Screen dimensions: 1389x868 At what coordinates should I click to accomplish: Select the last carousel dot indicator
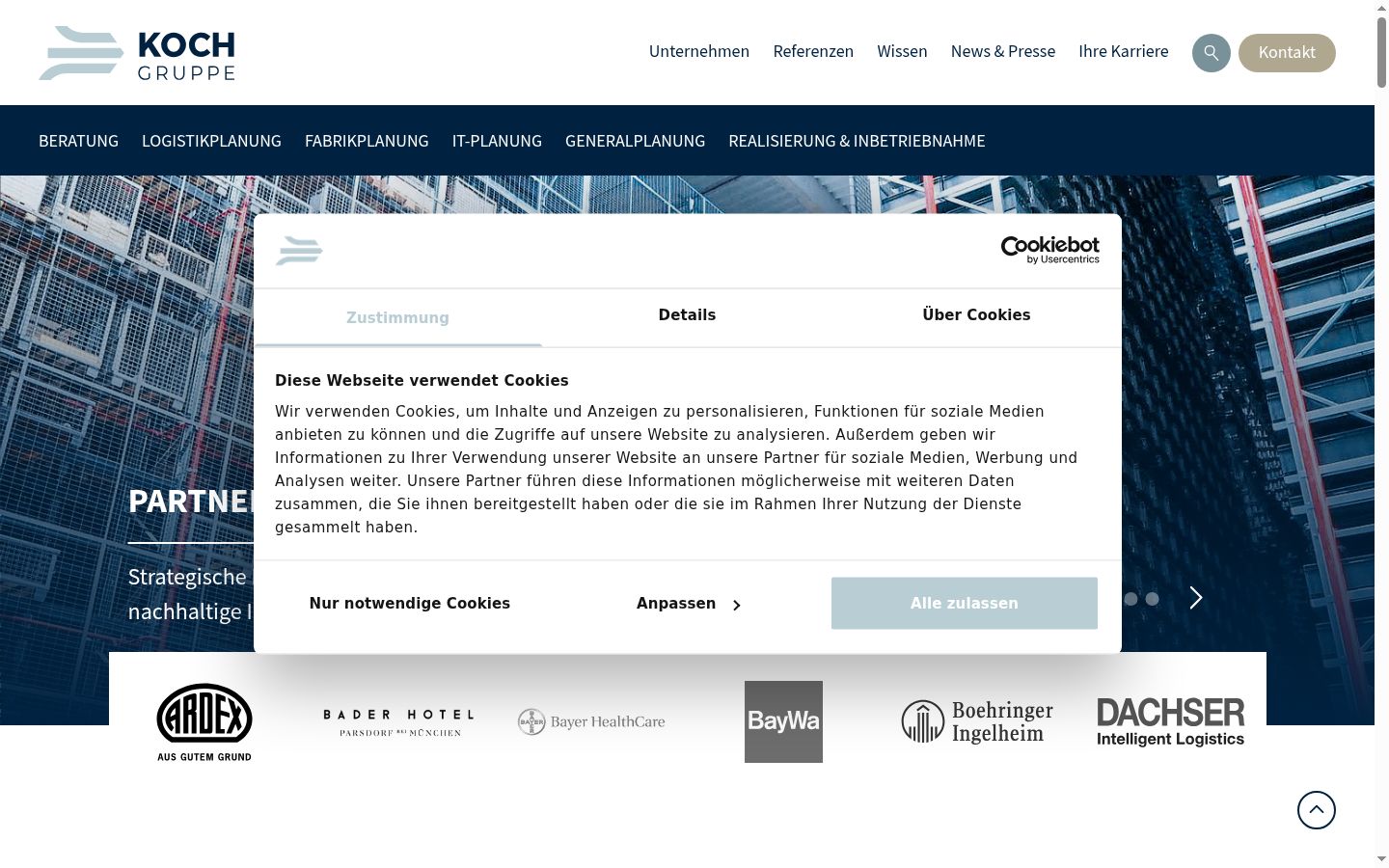[x=1152, y=599]
